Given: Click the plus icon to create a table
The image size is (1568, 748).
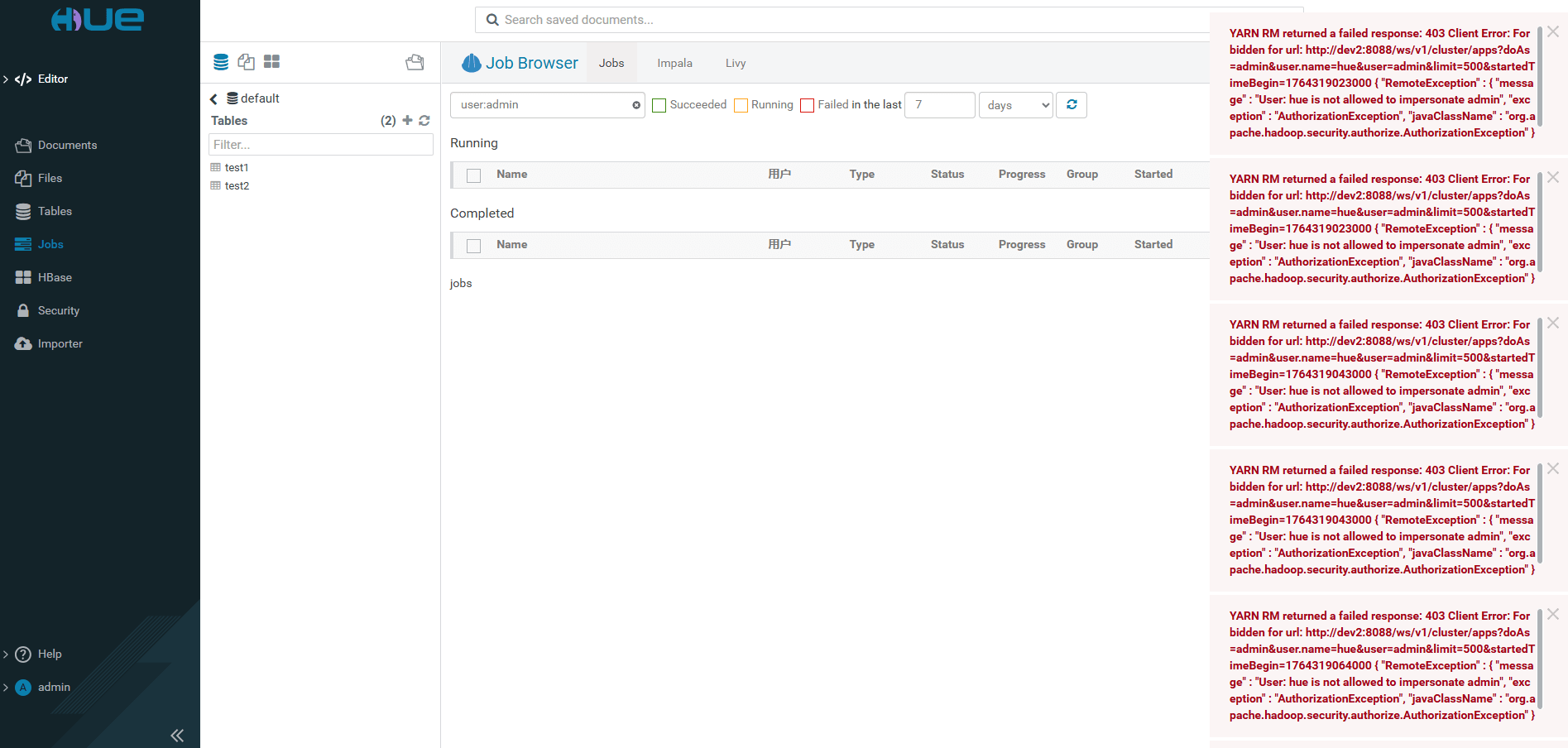Looking at the screenshot, I should (x=407, y=121).
